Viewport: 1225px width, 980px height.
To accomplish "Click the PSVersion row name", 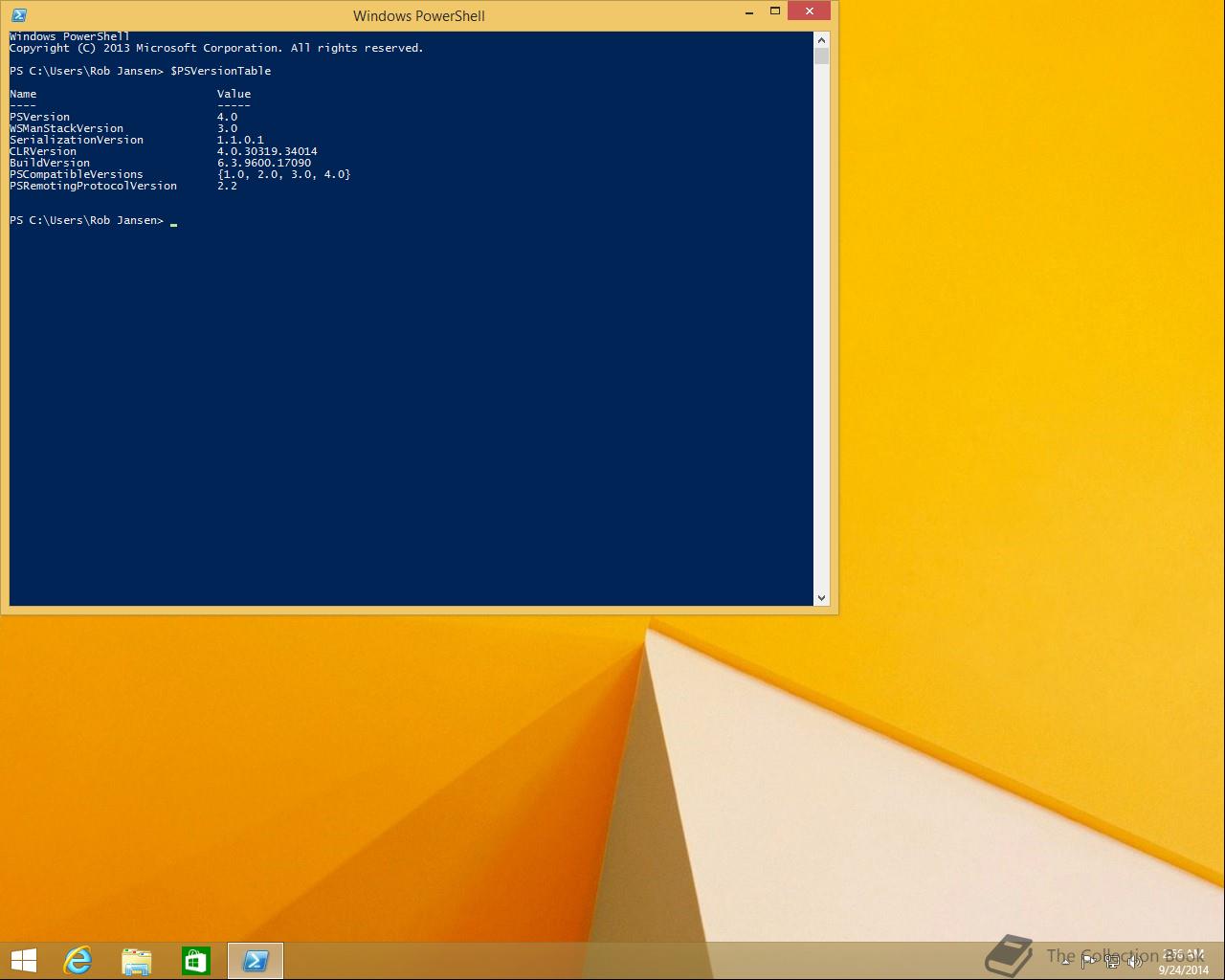I will (39, 117).
